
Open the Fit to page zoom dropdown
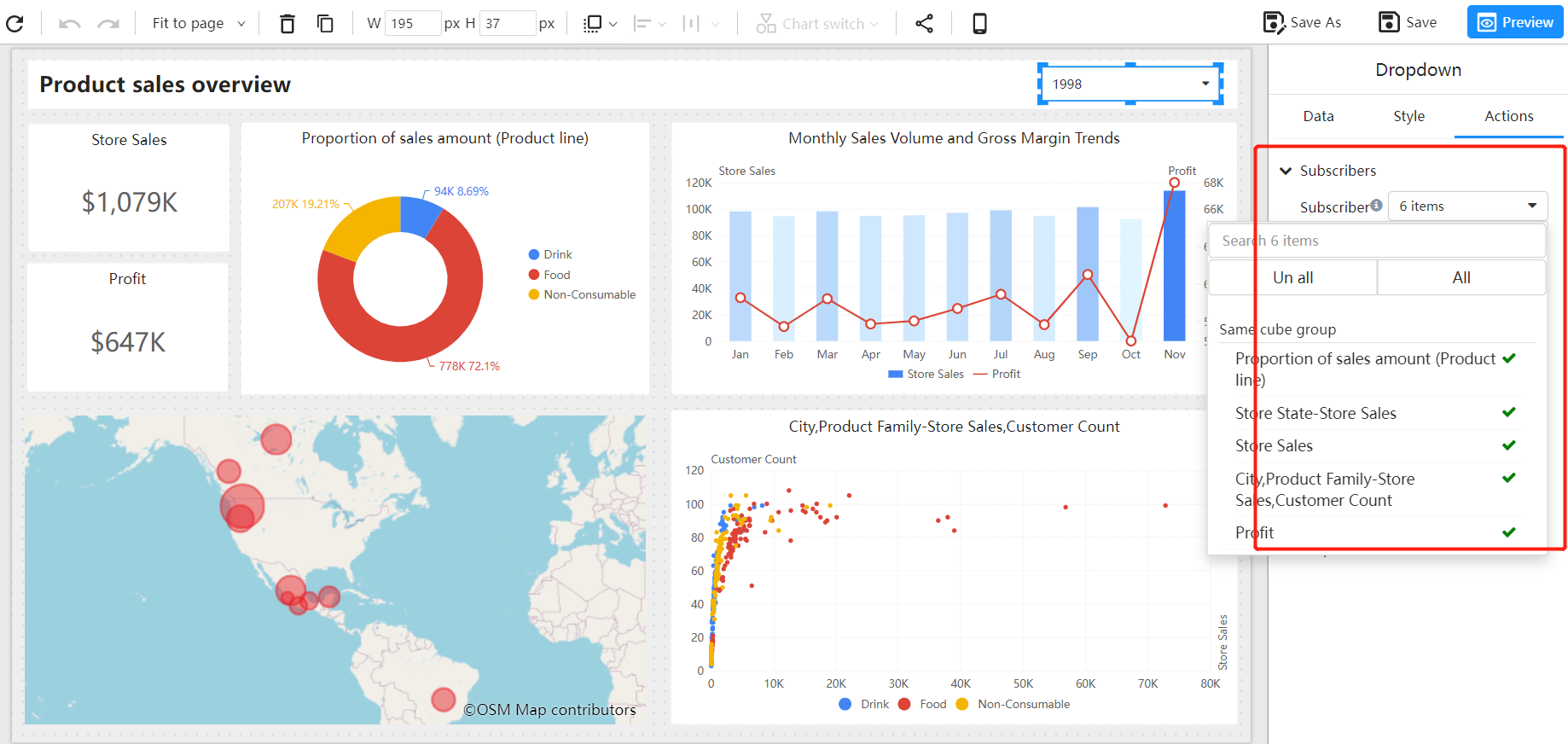tap(198, 23)
